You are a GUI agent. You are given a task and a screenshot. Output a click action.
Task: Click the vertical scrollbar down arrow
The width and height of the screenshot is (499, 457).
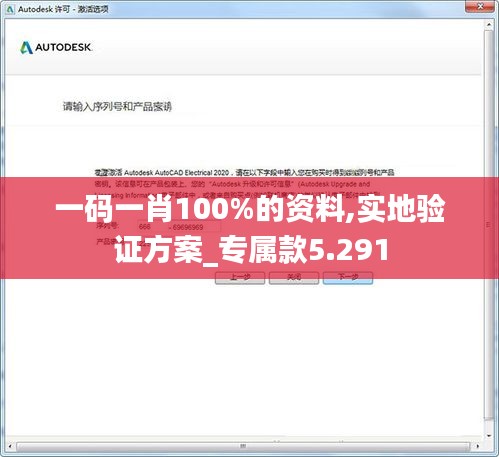pyautogui.click(x=489, y=435)
